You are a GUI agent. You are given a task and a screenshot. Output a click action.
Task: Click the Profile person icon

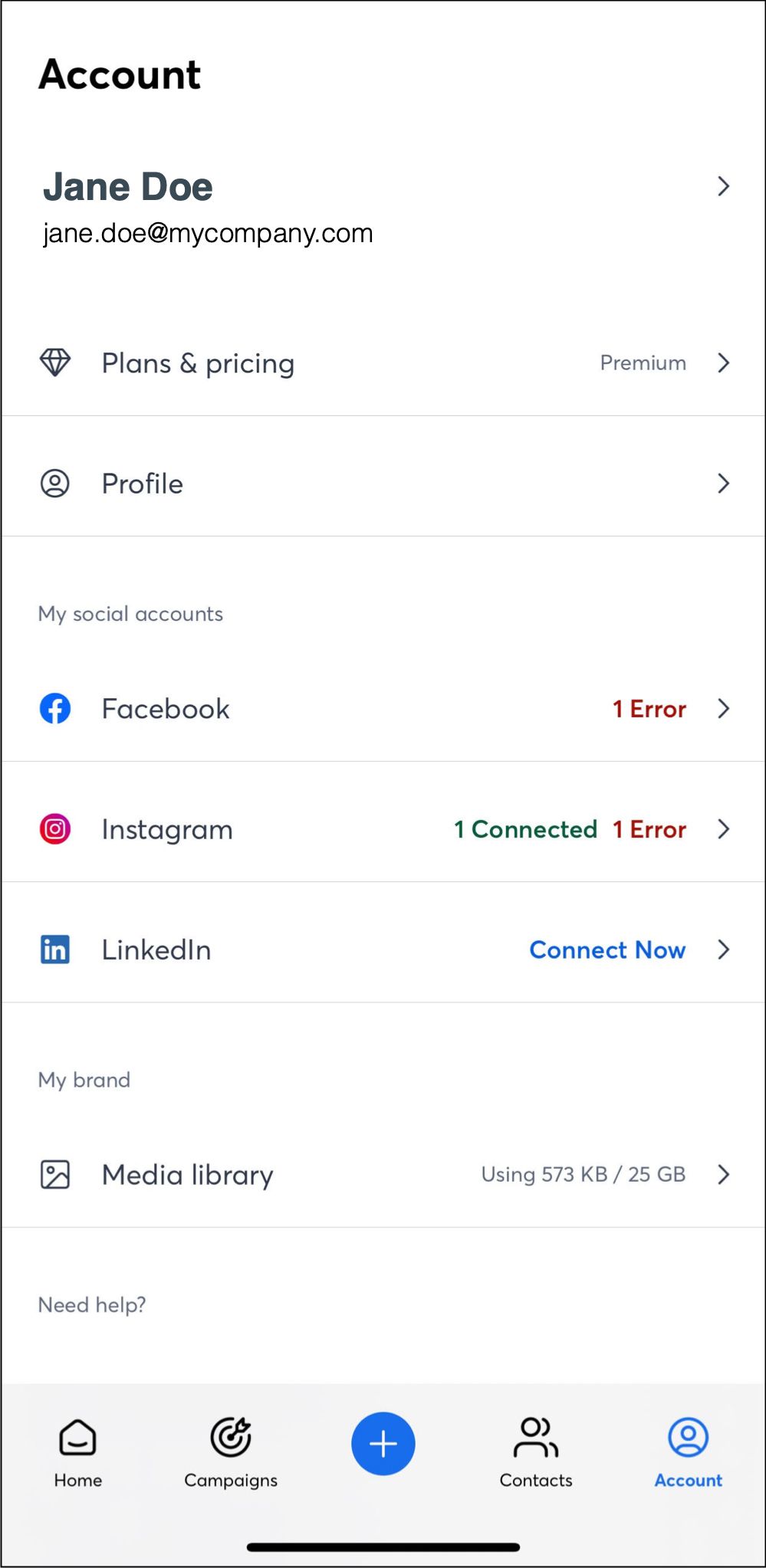pos(55,484)
